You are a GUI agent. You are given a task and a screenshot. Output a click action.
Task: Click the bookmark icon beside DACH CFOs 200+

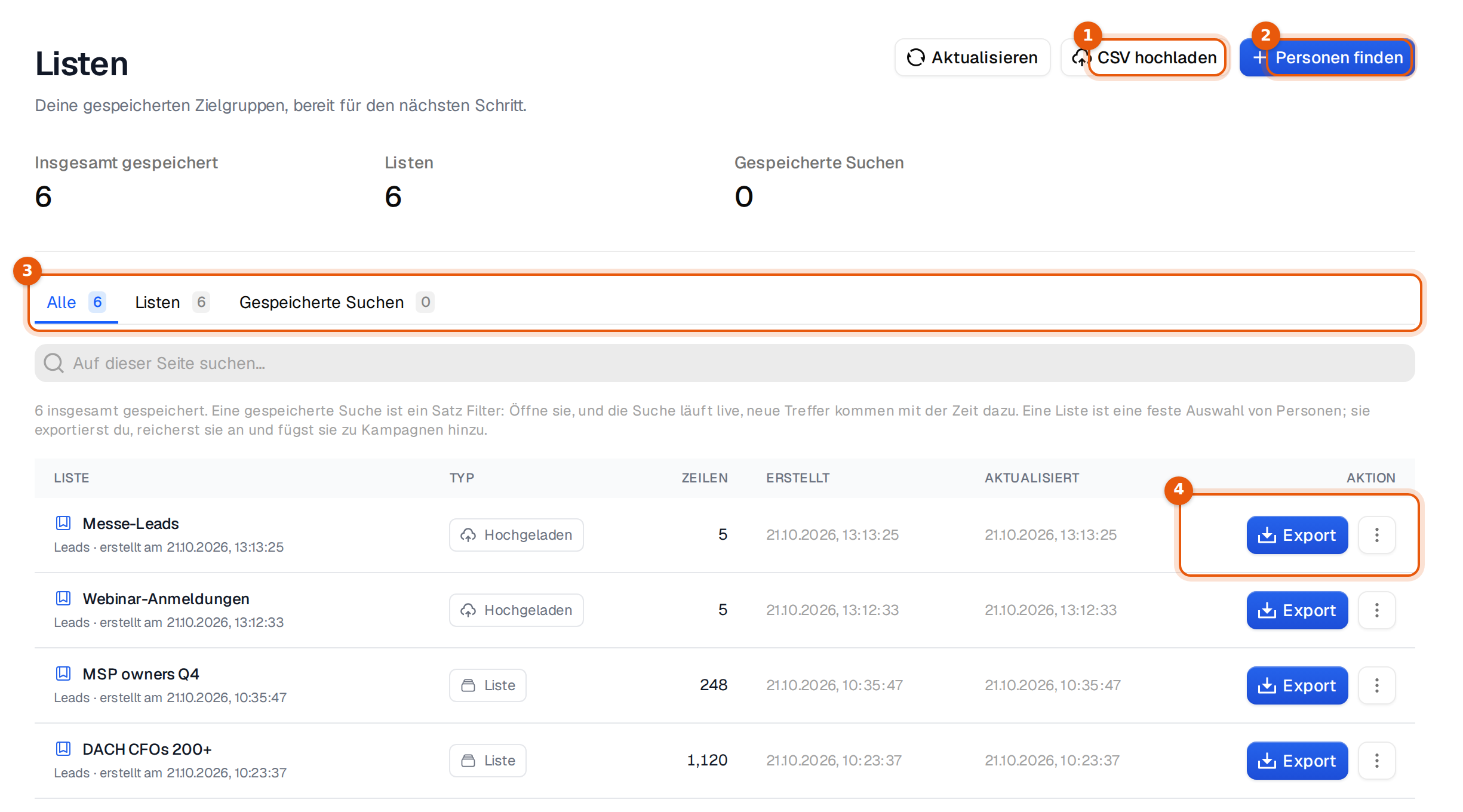63,749
